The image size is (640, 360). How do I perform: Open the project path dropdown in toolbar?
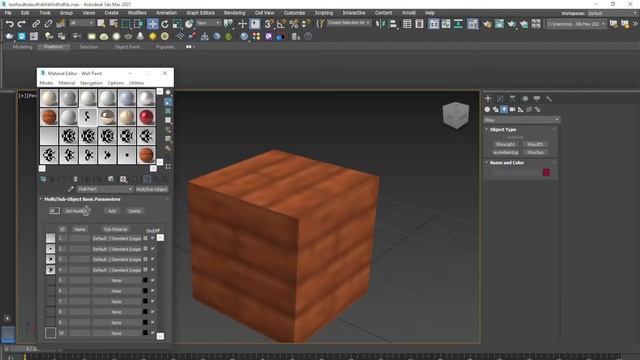click(x=576, y=24)
